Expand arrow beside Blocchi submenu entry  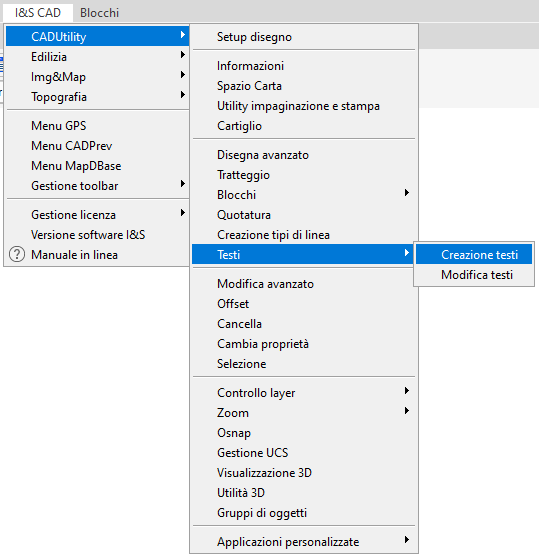point(407,193)
